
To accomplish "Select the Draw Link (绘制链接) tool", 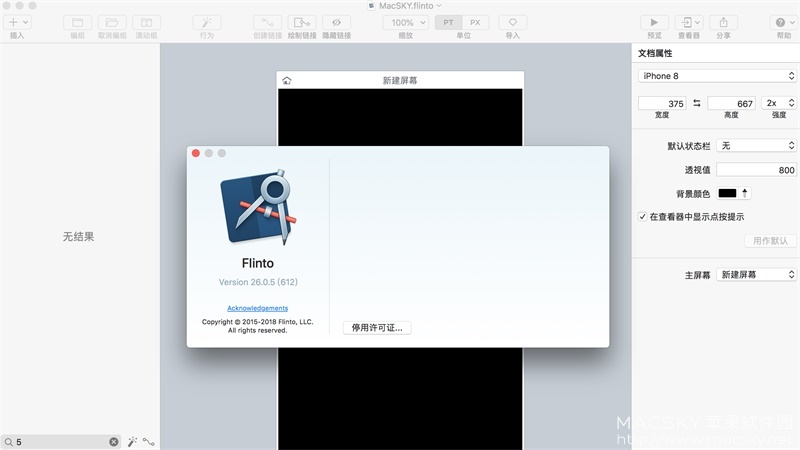I will click(x=302, y=22).
